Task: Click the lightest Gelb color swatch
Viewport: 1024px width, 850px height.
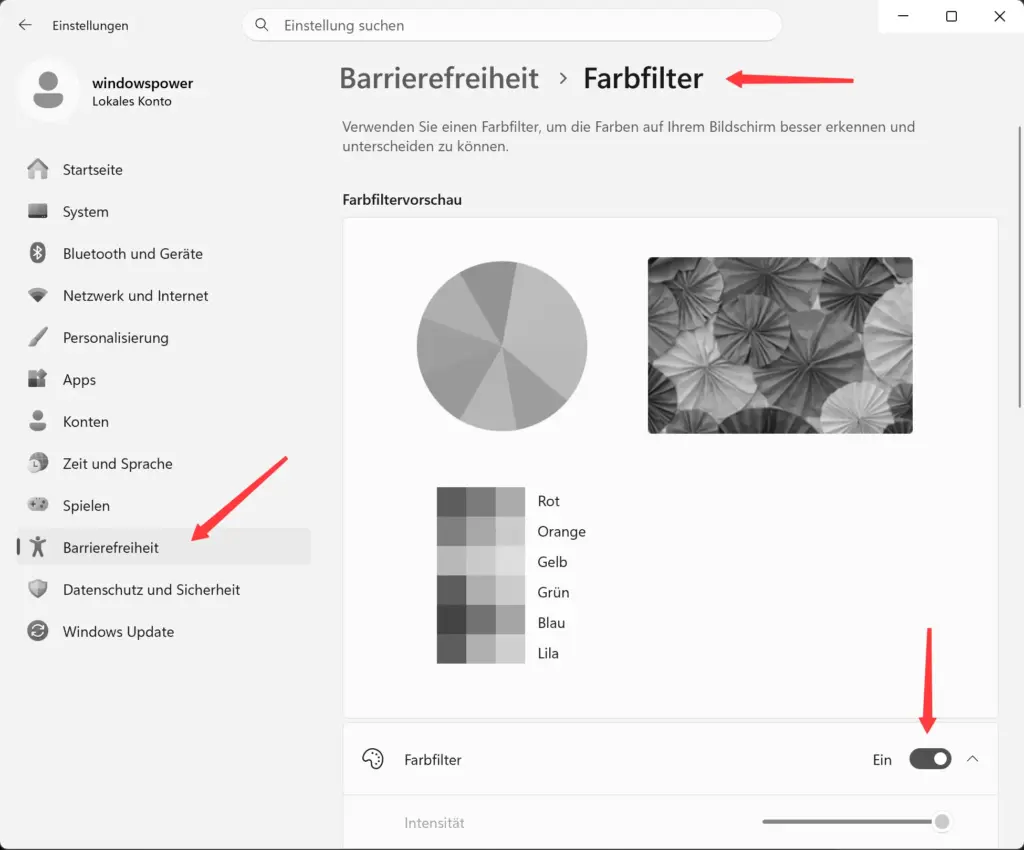Action: (510, 560)
